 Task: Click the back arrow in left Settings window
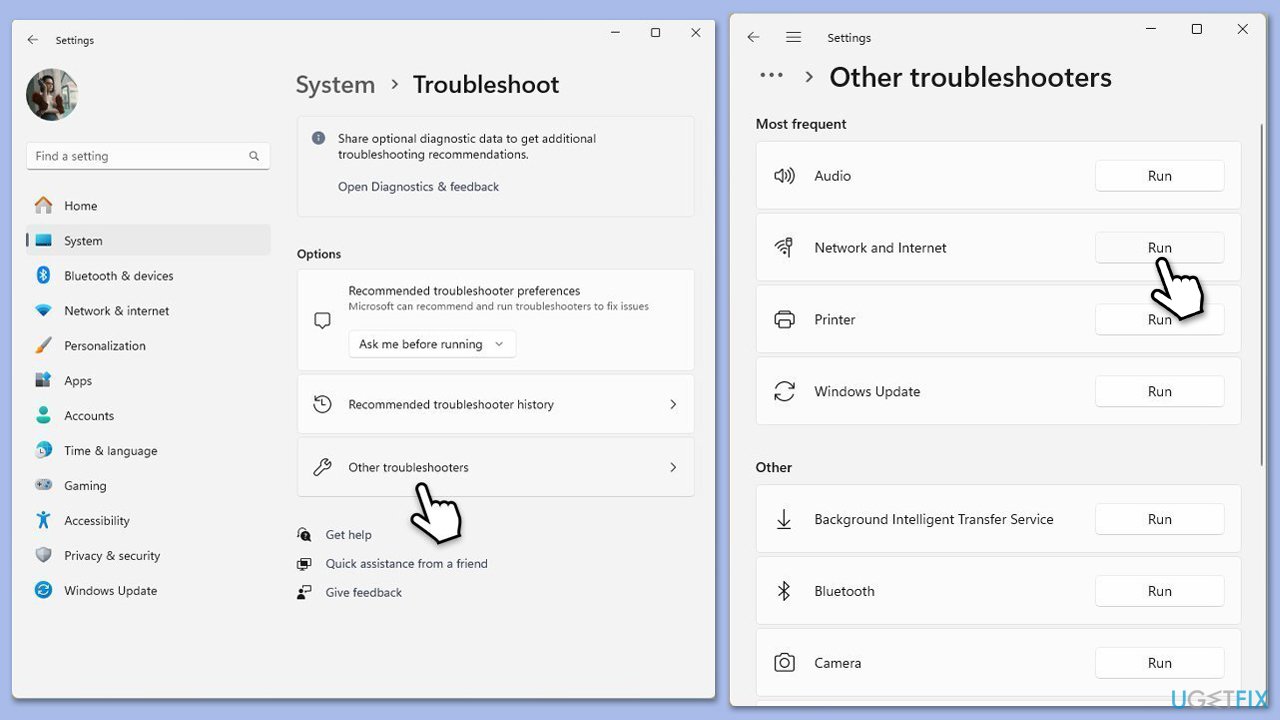click(x=33, y=40)
